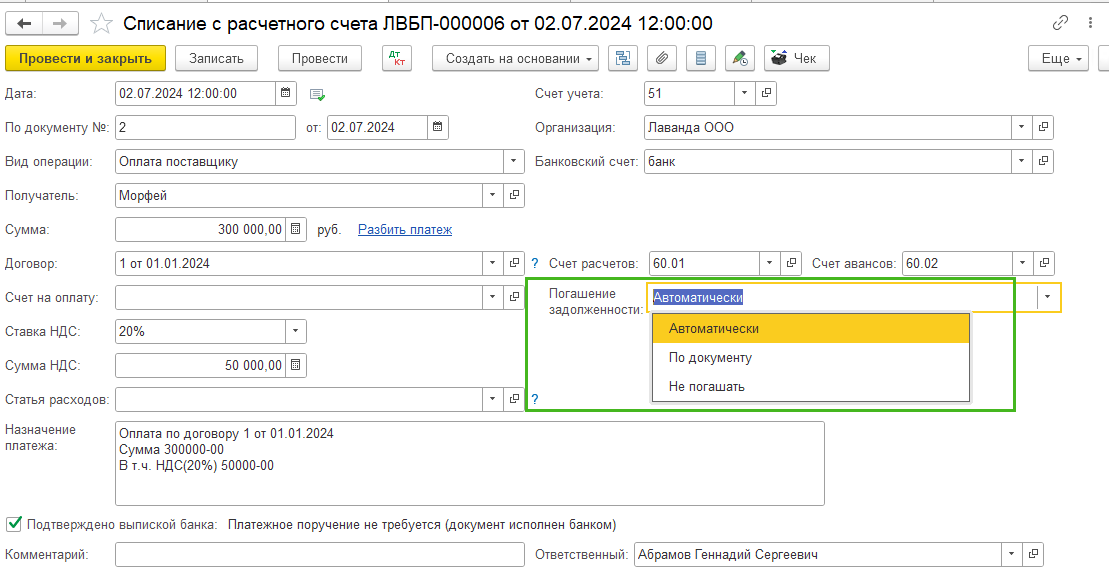Expand the Счет на оплату dropdown arrow
The height and width of the screenshot is (574, 1109).
click(493, 298)
